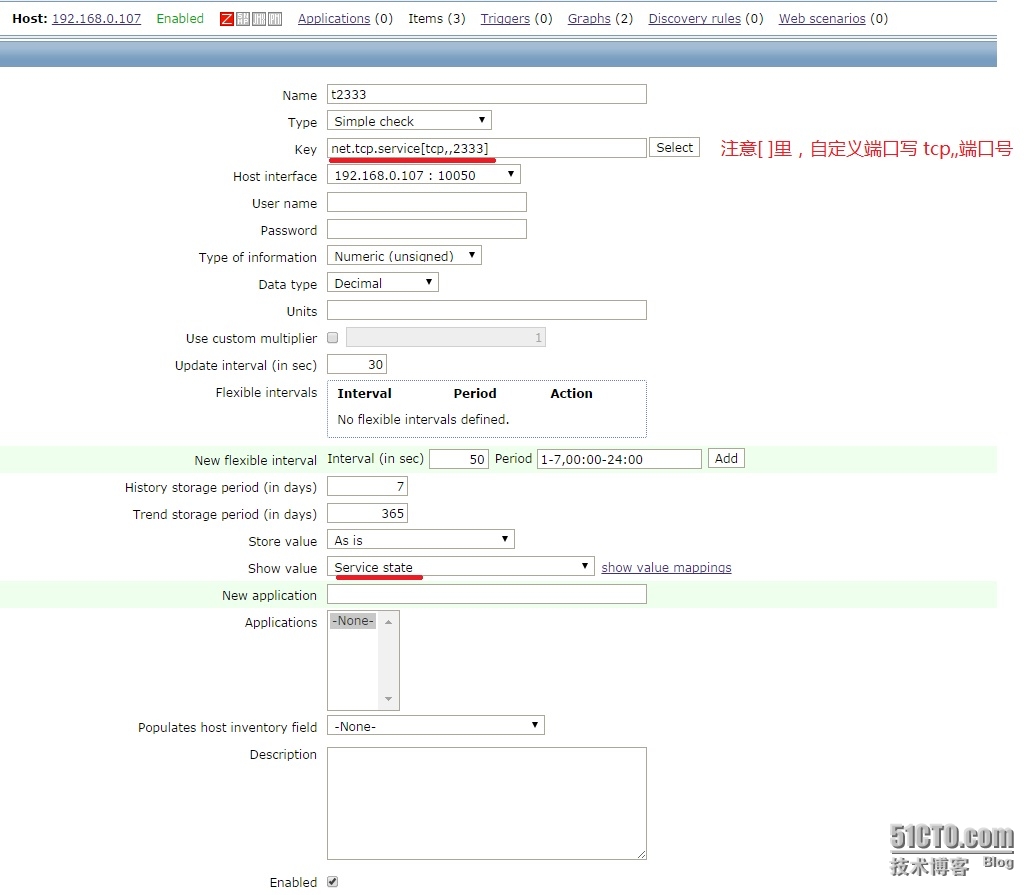The height and width of the screenshot is (895, 1033).
Task: Click the User name input field
Action: tap(427, 202)
